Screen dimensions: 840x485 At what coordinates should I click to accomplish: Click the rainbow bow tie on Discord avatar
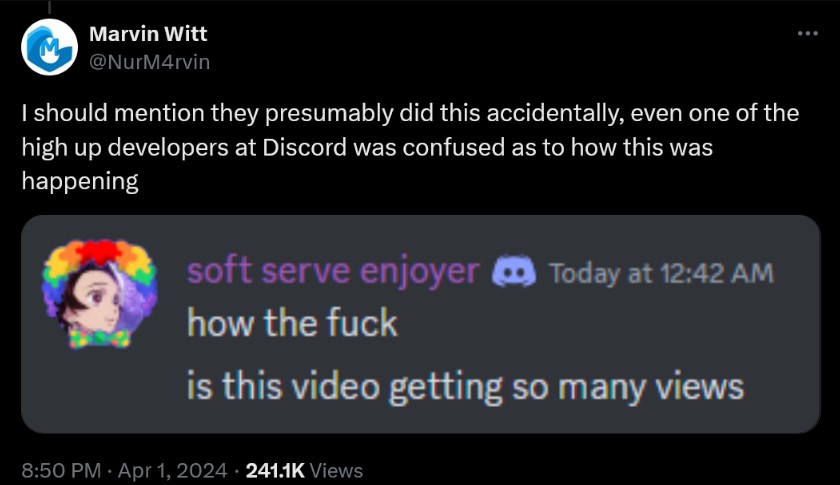(100, 339)
